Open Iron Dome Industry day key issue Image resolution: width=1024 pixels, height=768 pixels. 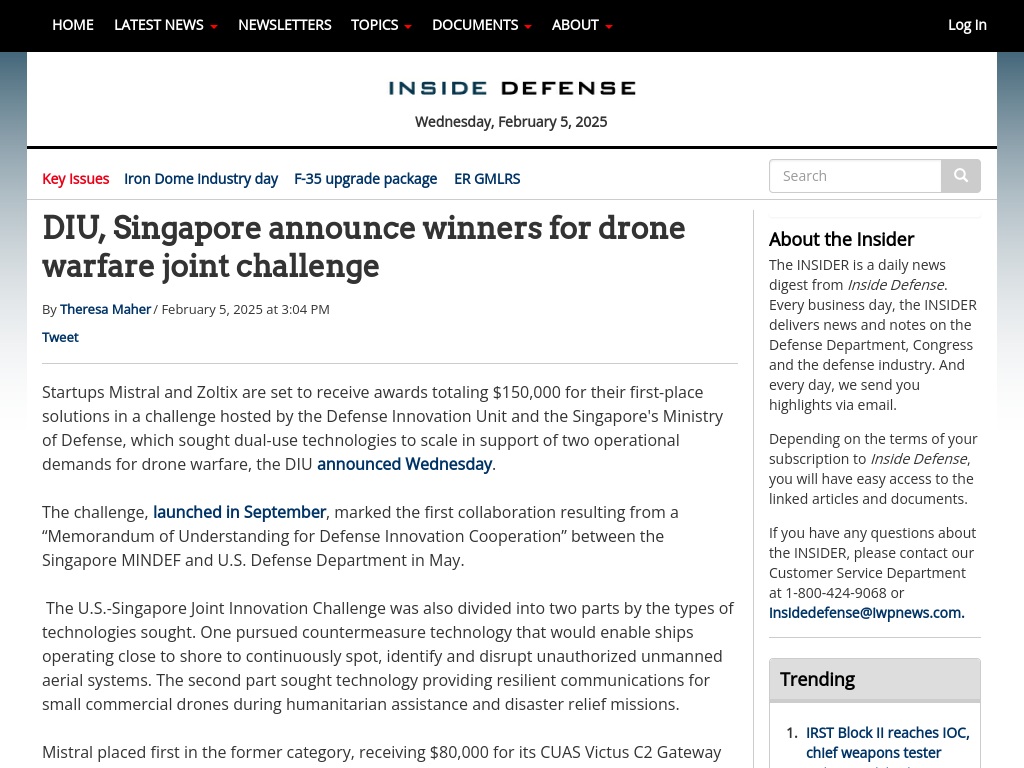click(x=201, y=178)
